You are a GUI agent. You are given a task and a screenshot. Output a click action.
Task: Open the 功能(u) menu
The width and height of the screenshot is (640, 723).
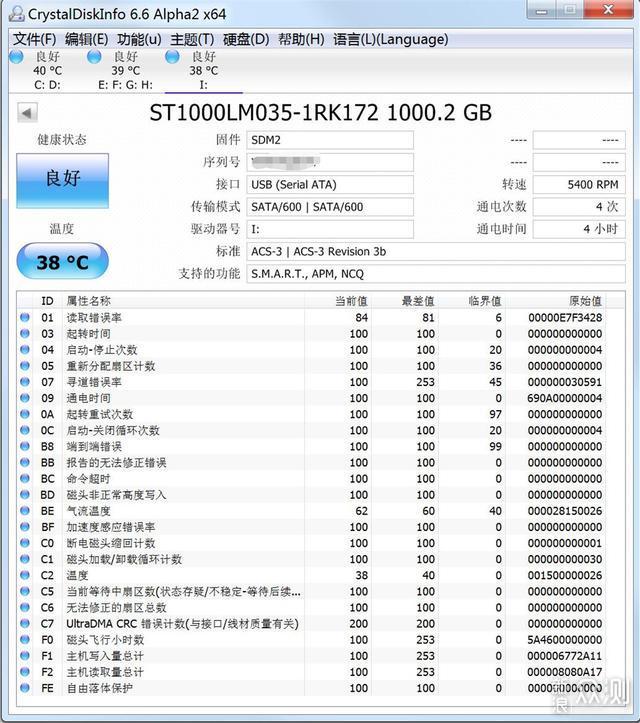139,39
